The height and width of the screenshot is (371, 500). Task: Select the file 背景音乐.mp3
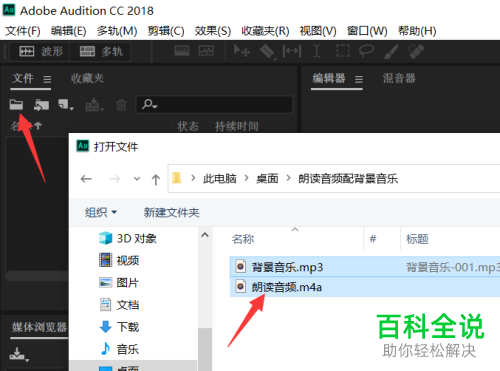tap(365, 267)
